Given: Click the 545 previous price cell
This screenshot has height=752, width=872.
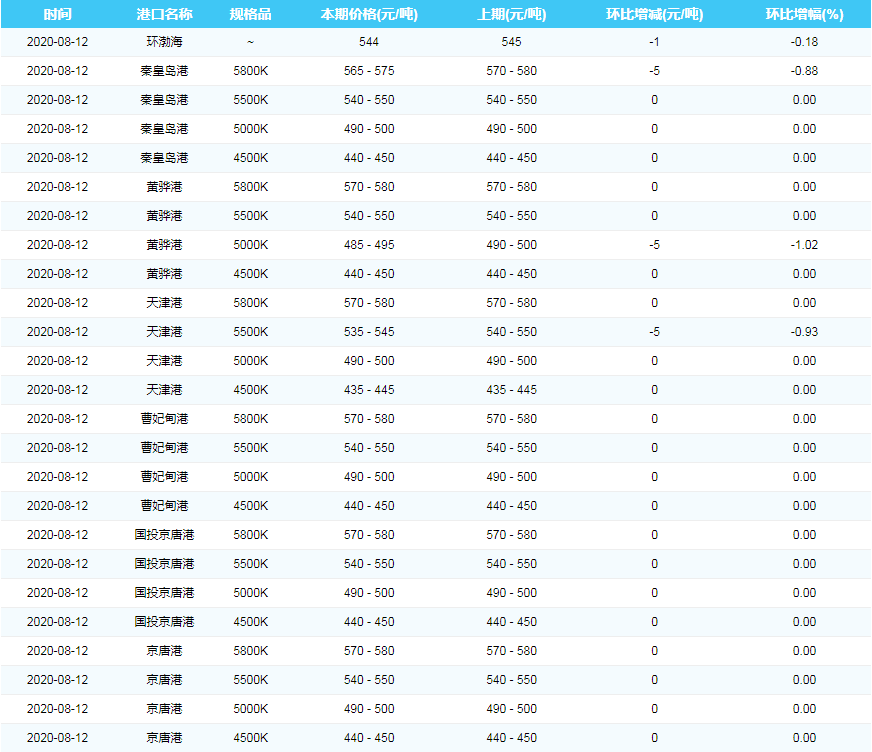Looking at the screenshot, I should pos(511,42).
